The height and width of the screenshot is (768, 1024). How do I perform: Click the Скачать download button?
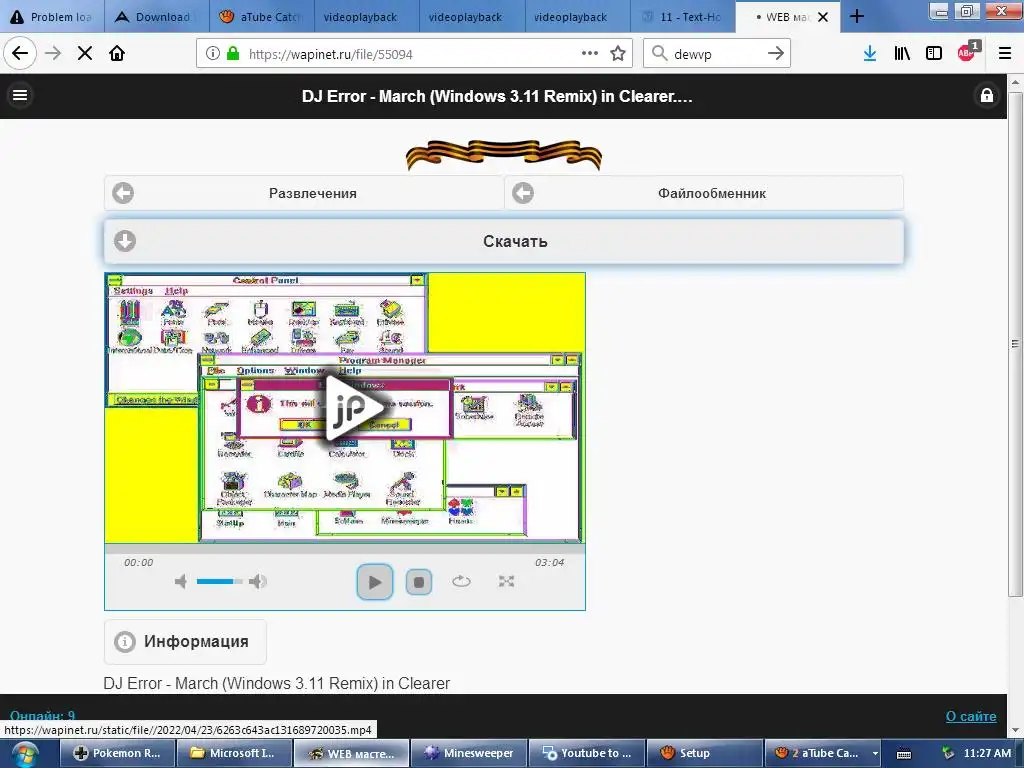pyautogui.click(x=504, y=241)
